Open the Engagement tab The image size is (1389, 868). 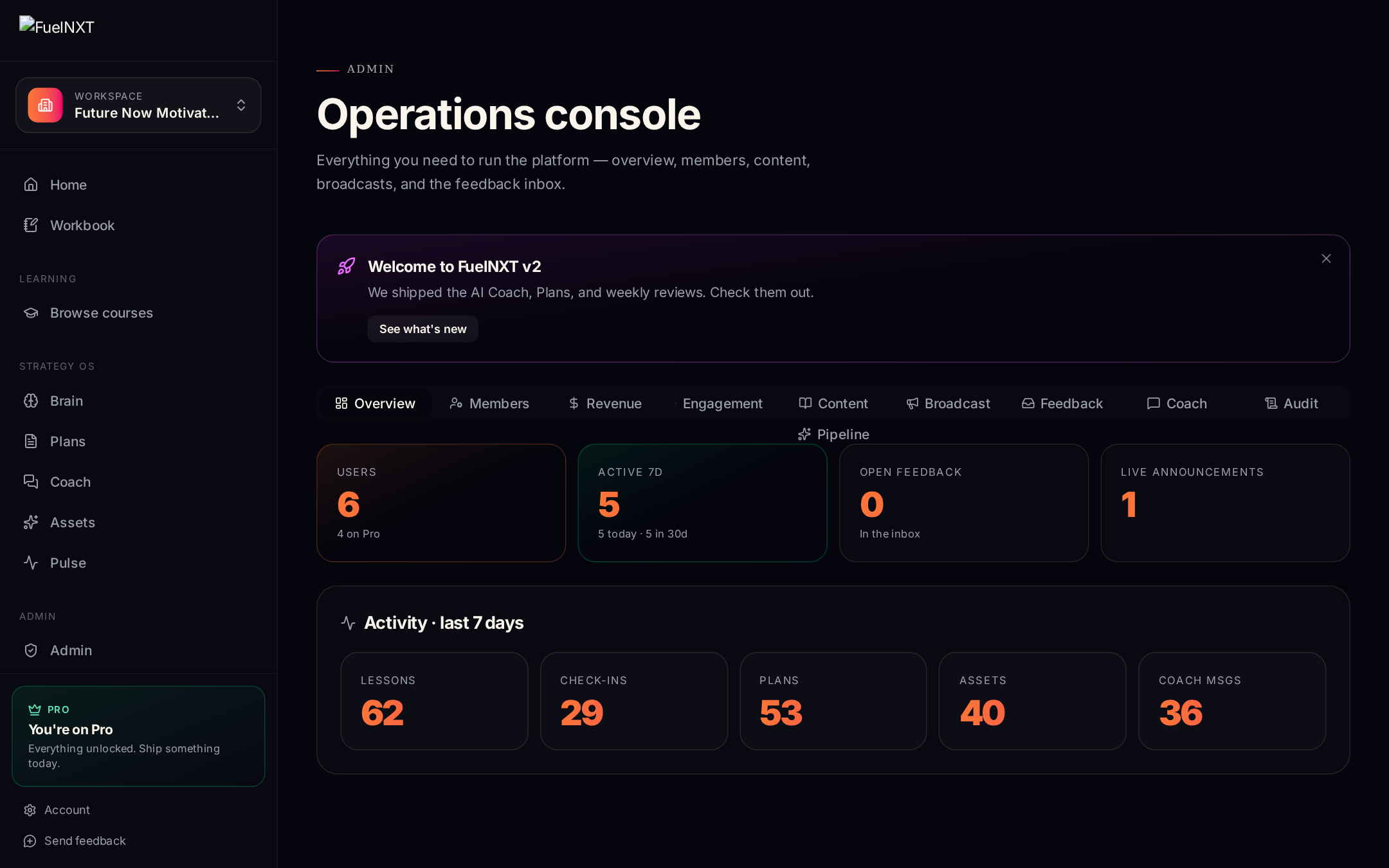pos(719,403)
